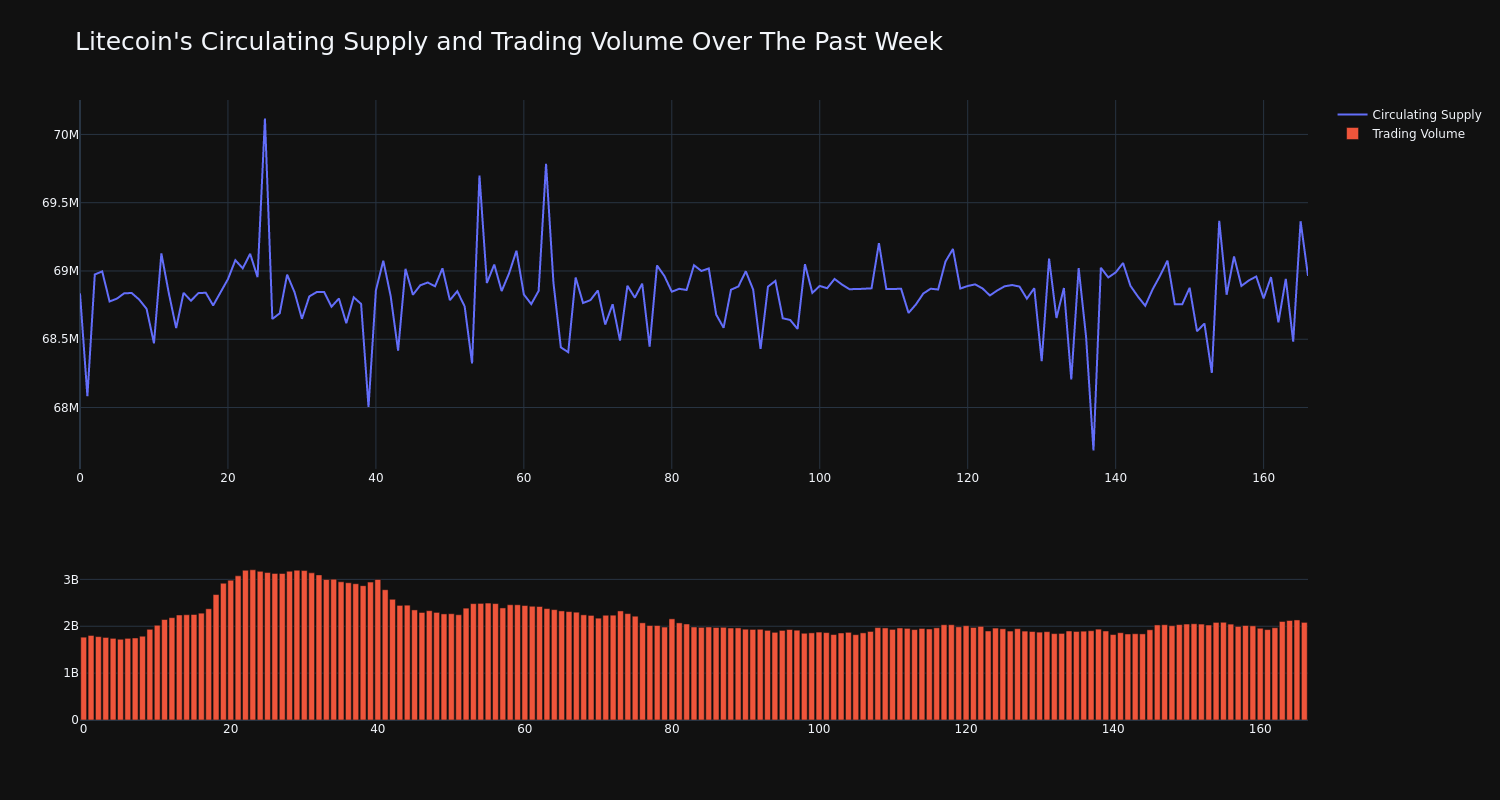Click the first trading volume bar at hour 0
1500x800 pixels.
(83, 678)
